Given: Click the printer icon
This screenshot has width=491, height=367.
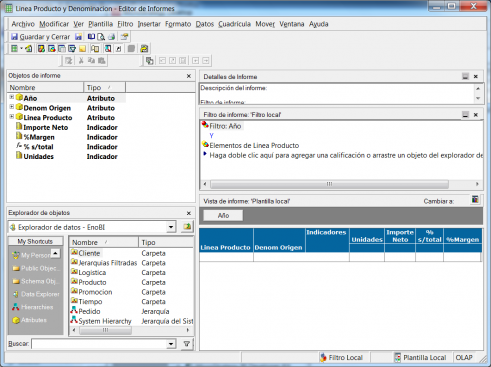Looking at the screenshot, I should pos(112,37).
